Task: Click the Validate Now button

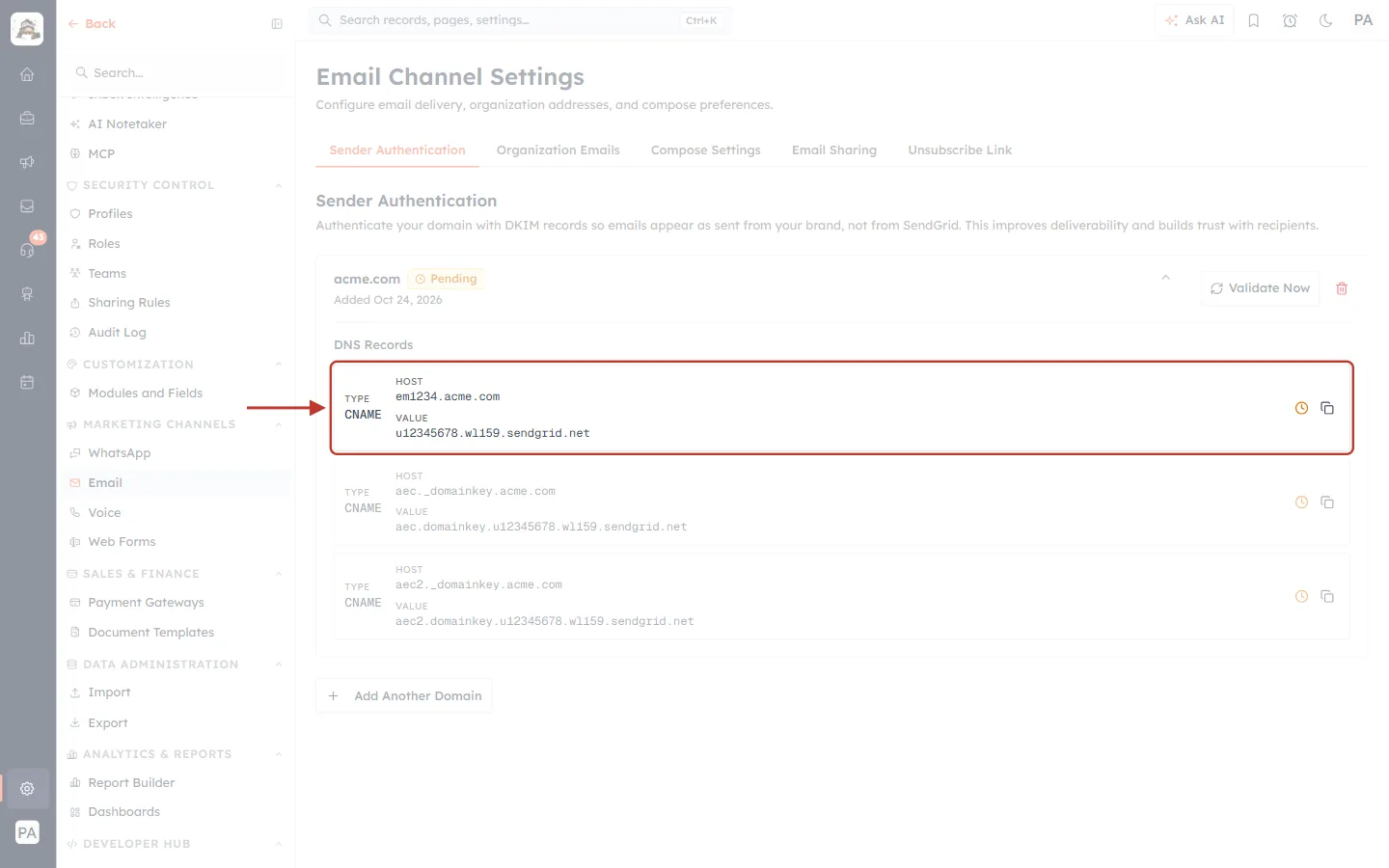Action: point(1260,288)
